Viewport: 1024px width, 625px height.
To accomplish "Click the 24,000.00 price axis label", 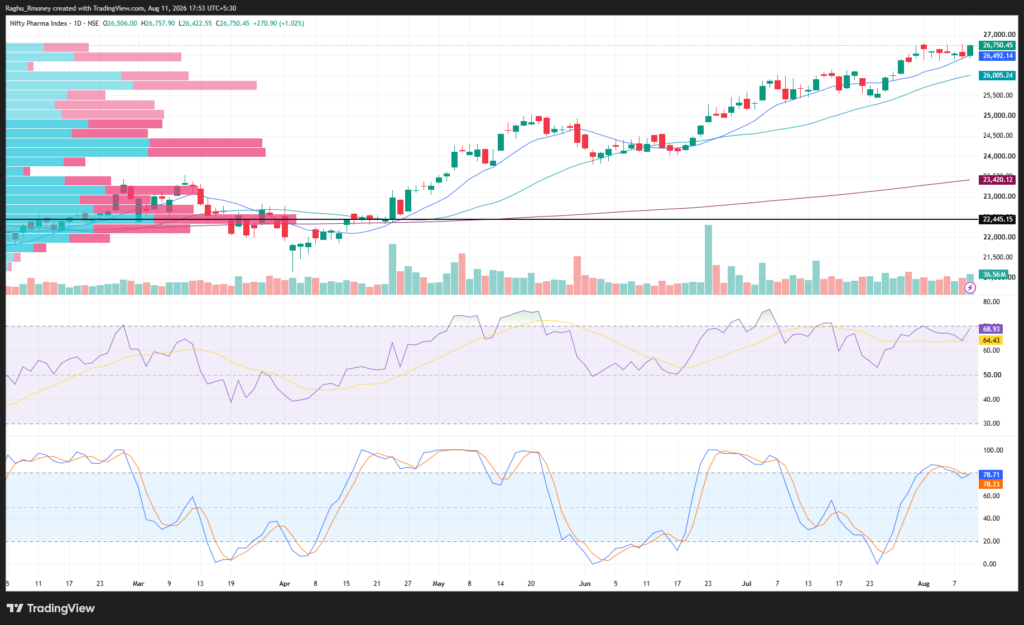I will pos(999,156).
